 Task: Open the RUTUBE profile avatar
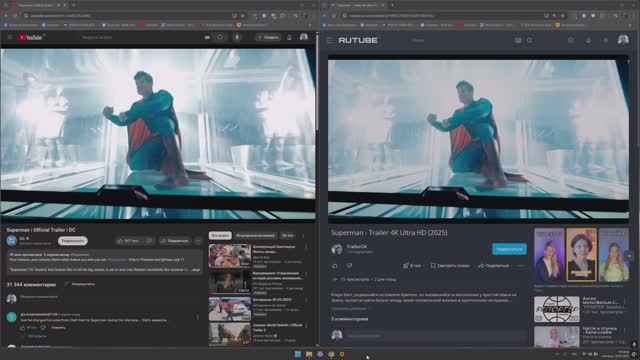[623, 40]
